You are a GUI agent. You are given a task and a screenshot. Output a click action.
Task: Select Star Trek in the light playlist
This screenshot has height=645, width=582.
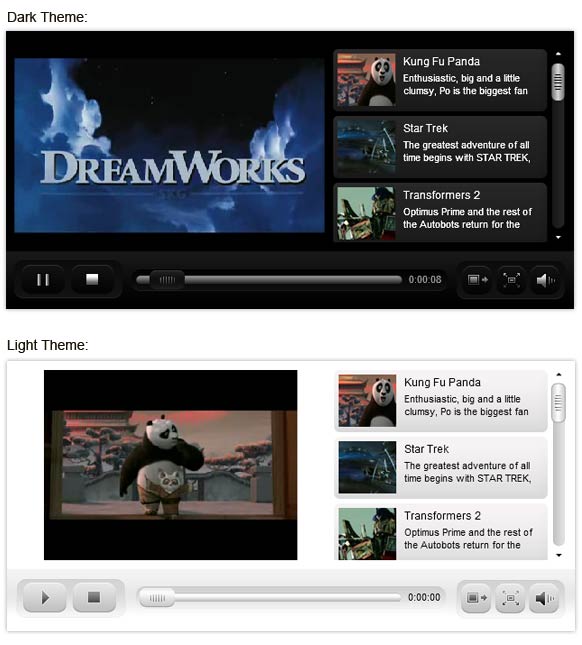coord(441,467)
